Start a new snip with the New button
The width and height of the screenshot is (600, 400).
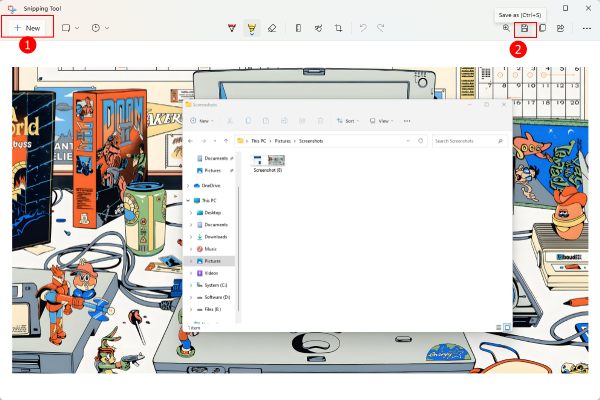click(27, 28)
